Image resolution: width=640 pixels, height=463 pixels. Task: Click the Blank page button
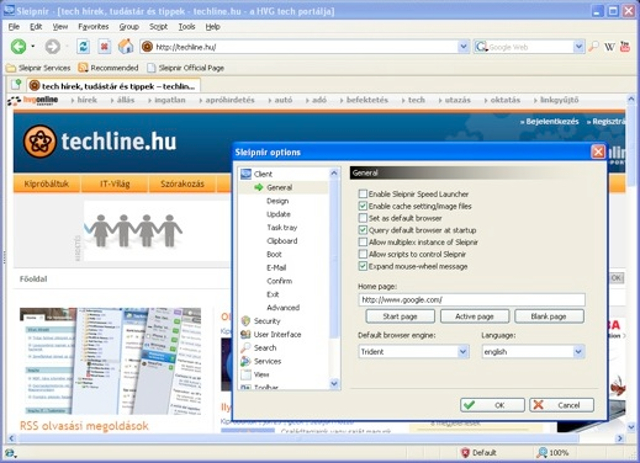point(549,316)
